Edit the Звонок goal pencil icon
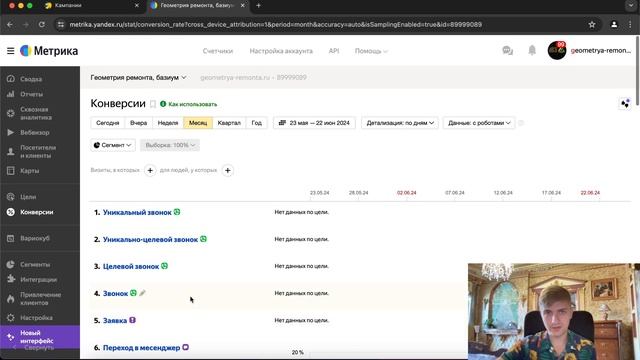 click(142, 293)
